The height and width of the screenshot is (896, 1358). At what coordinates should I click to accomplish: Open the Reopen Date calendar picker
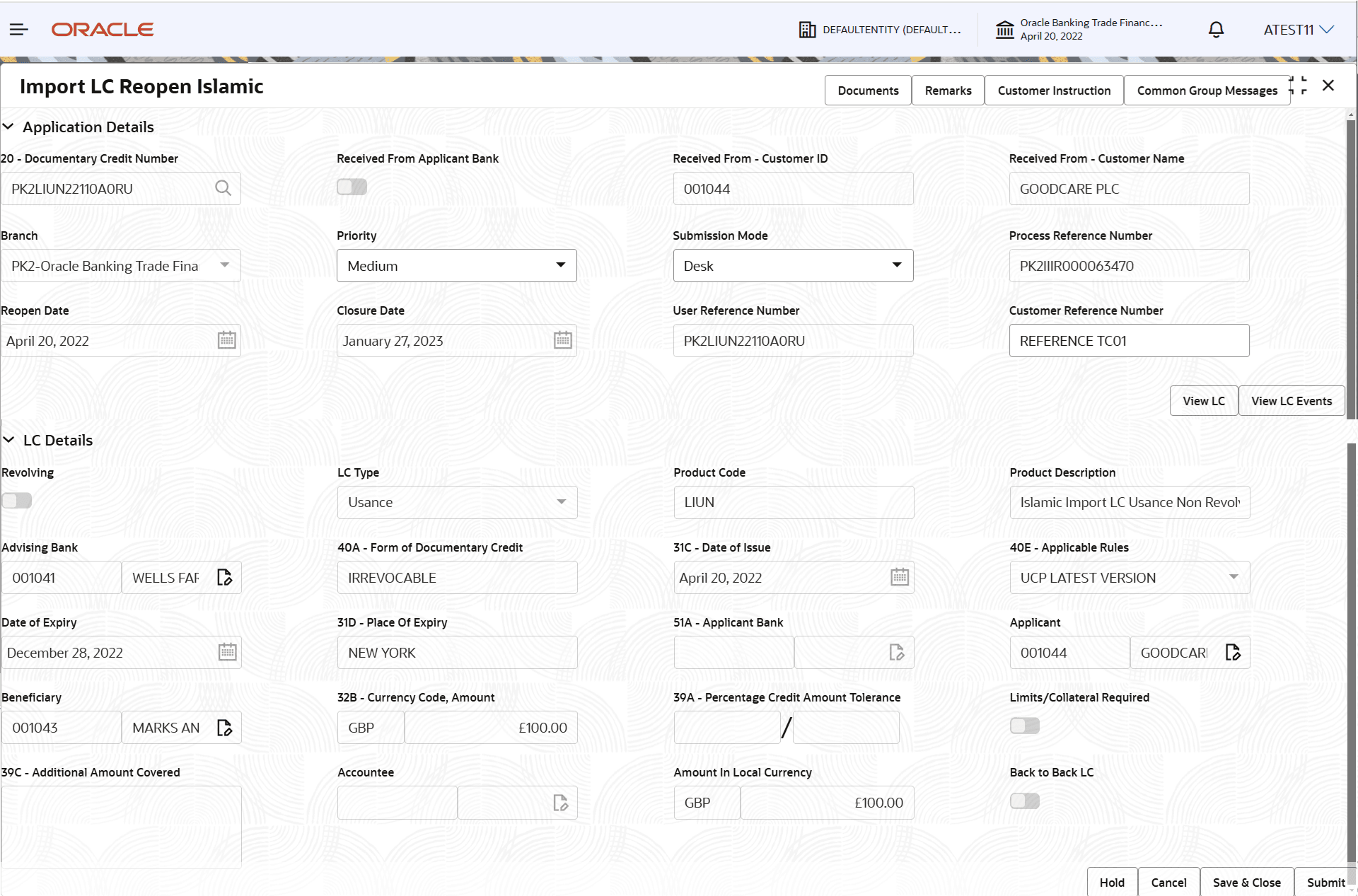(x=226, y=340)
